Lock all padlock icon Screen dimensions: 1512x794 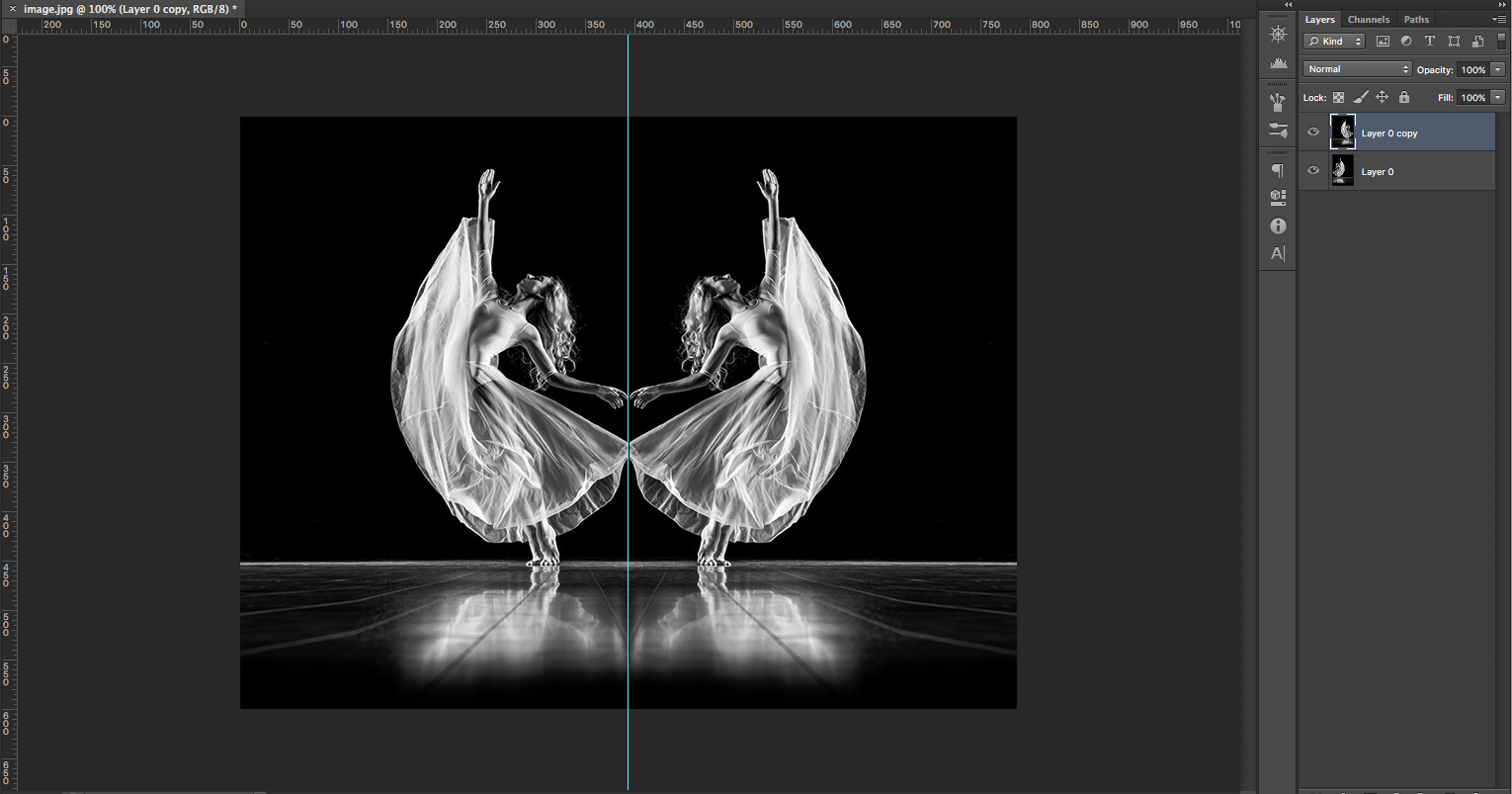(1403, 97)
